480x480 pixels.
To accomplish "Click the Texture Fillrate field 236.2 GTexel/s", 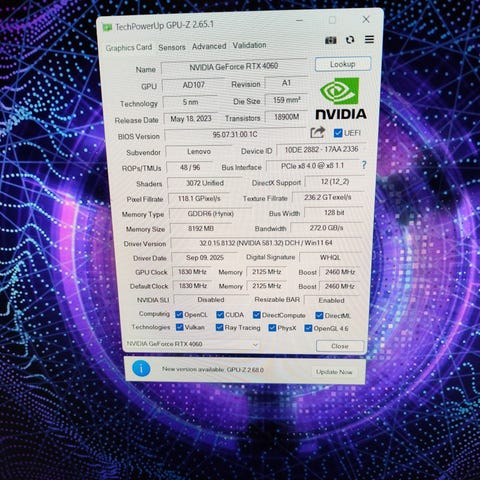I will pos(327,197).
